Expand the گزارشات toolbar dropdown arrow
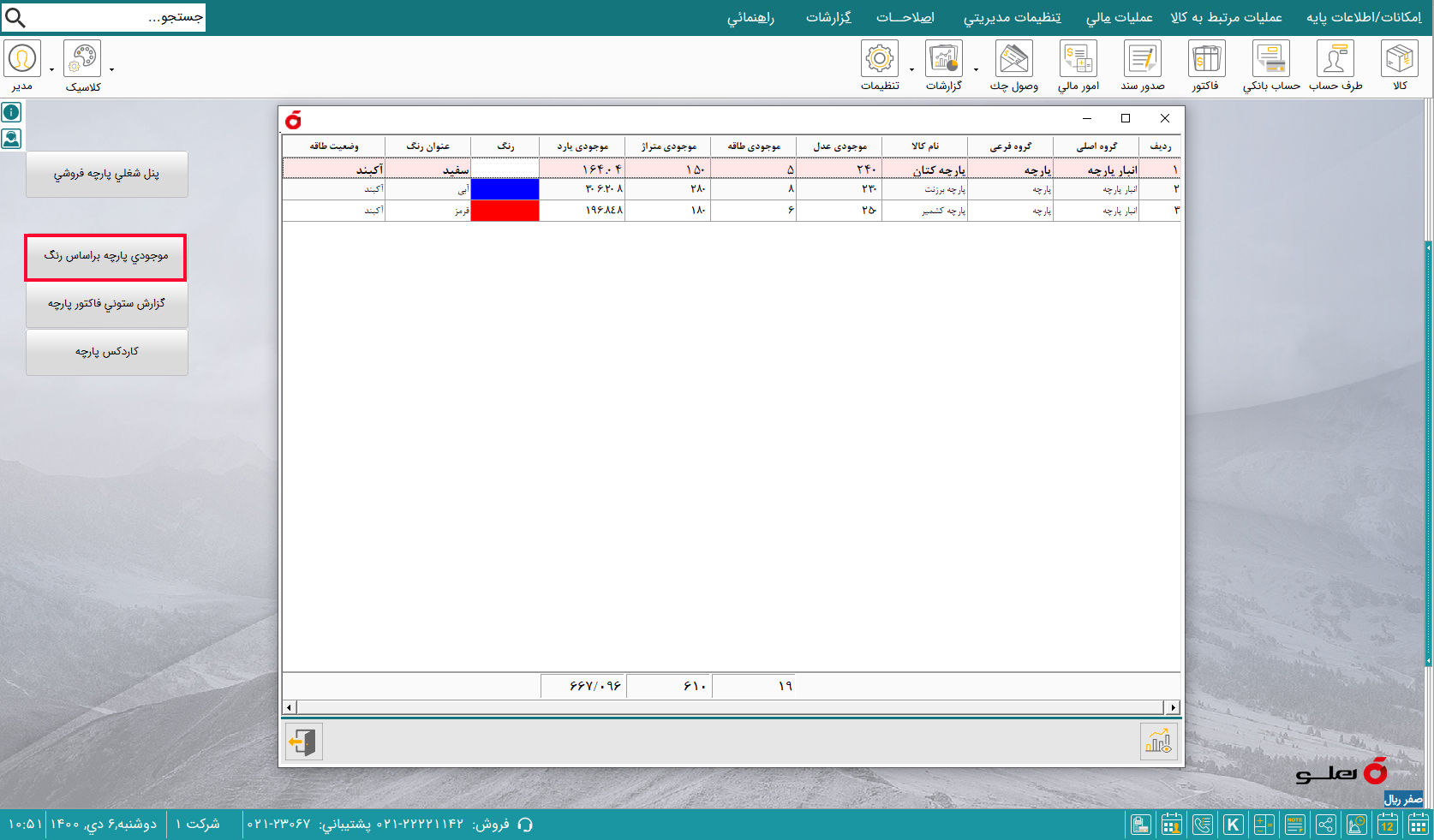The height and width of the screenshot is (840, 1434). 976,70
